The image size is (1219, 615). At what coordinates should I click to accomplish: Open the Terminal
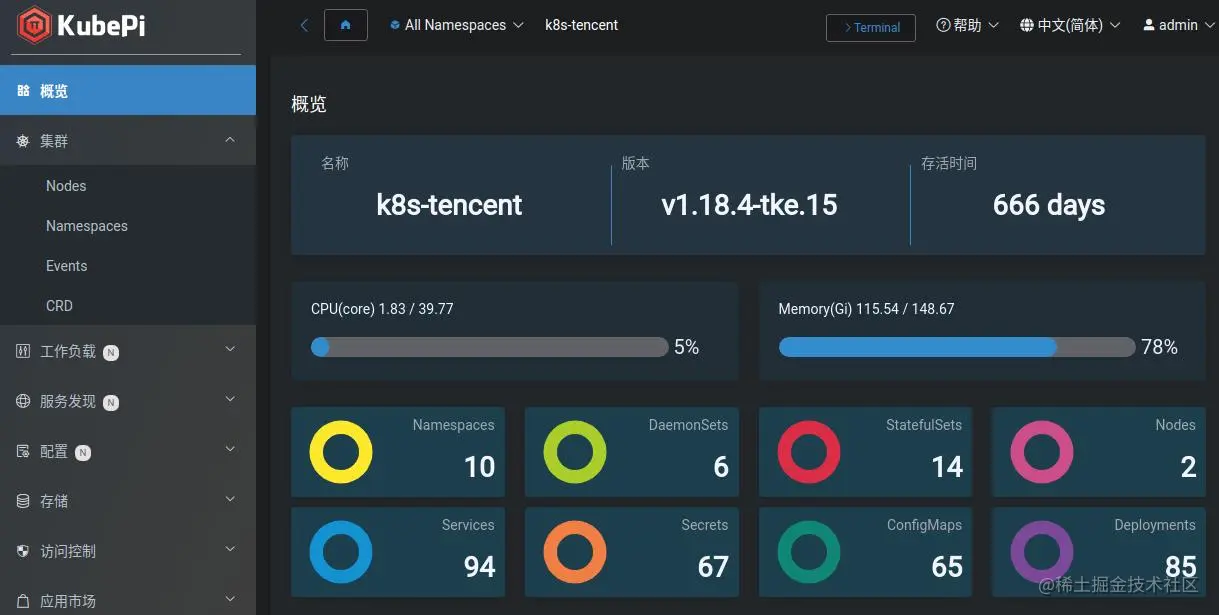coord(871,28)
